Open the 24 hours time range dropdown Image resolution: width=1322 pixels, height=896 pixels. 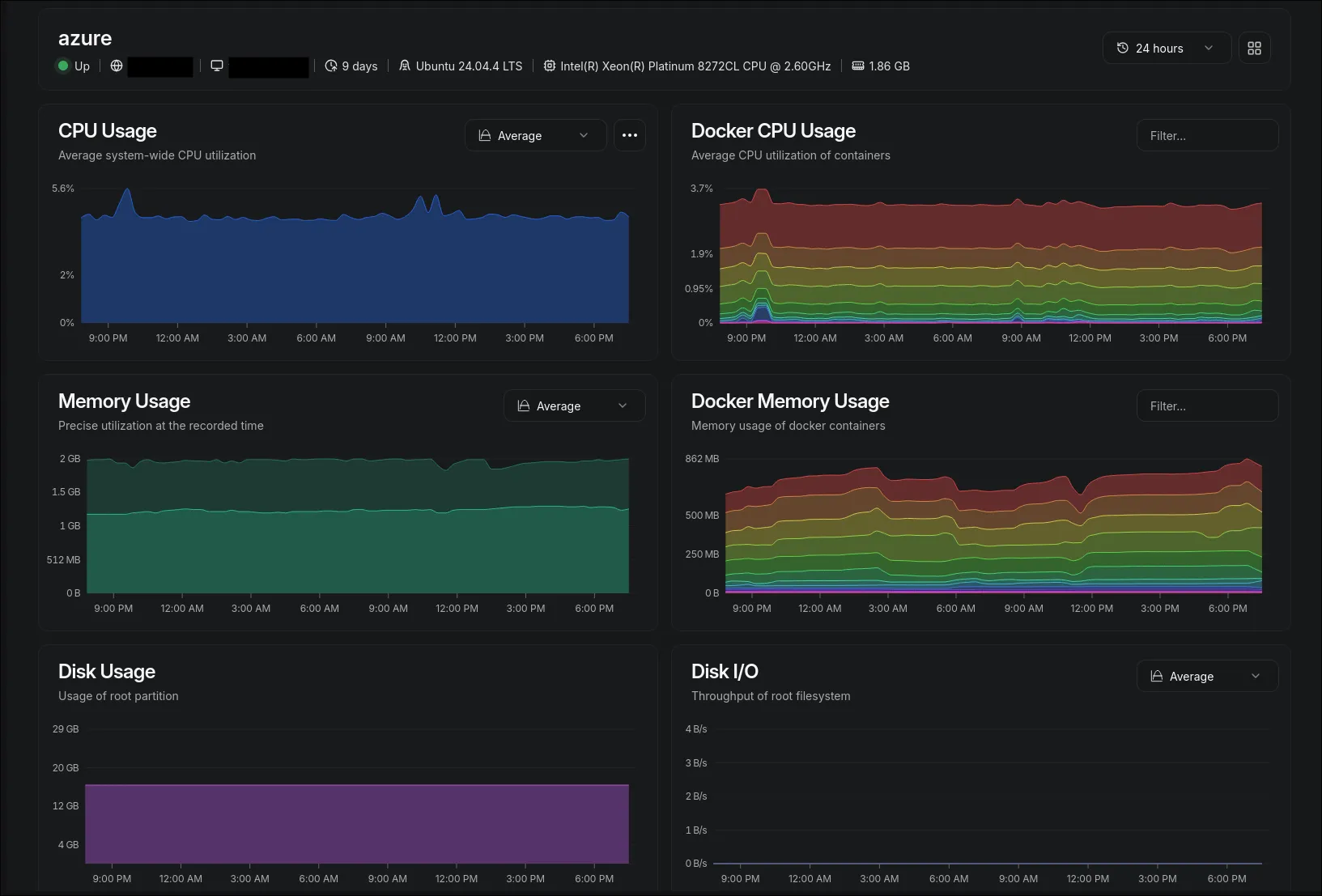1166,49
